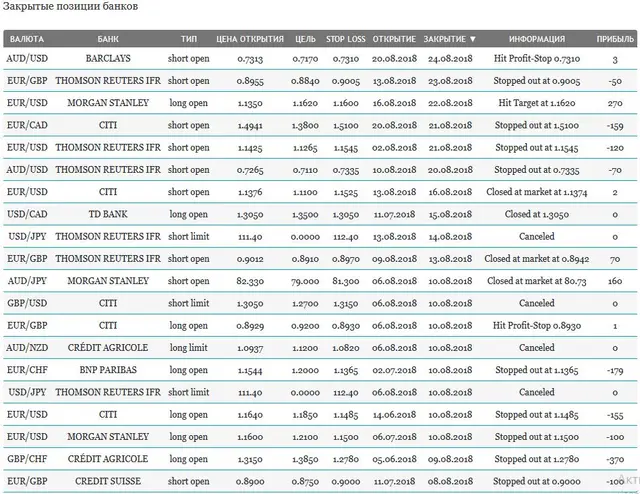
Task: Click opening date 05.06.2018
Action: (394, 459)
